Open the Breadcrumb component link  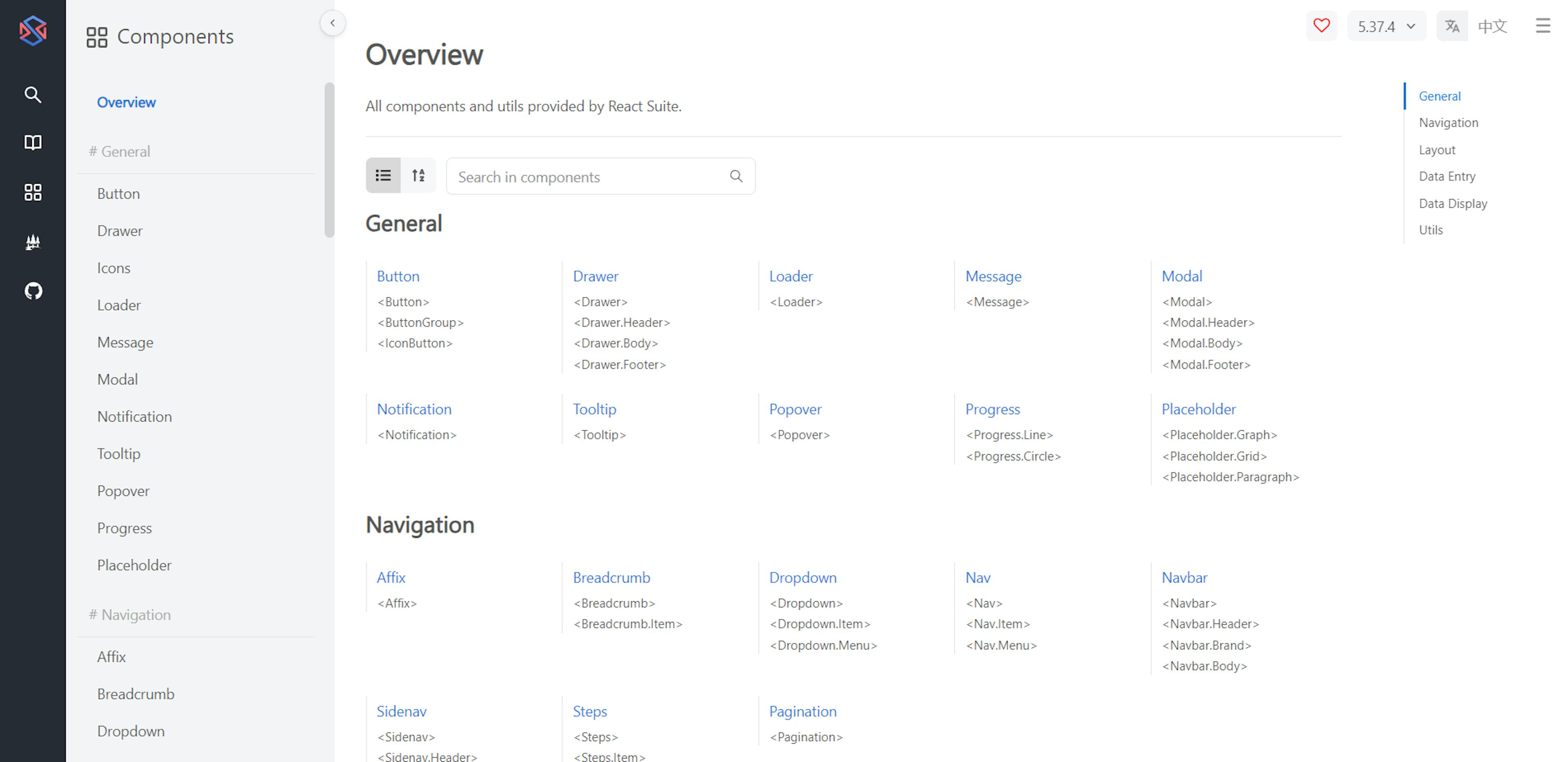[x=611, y=577]
